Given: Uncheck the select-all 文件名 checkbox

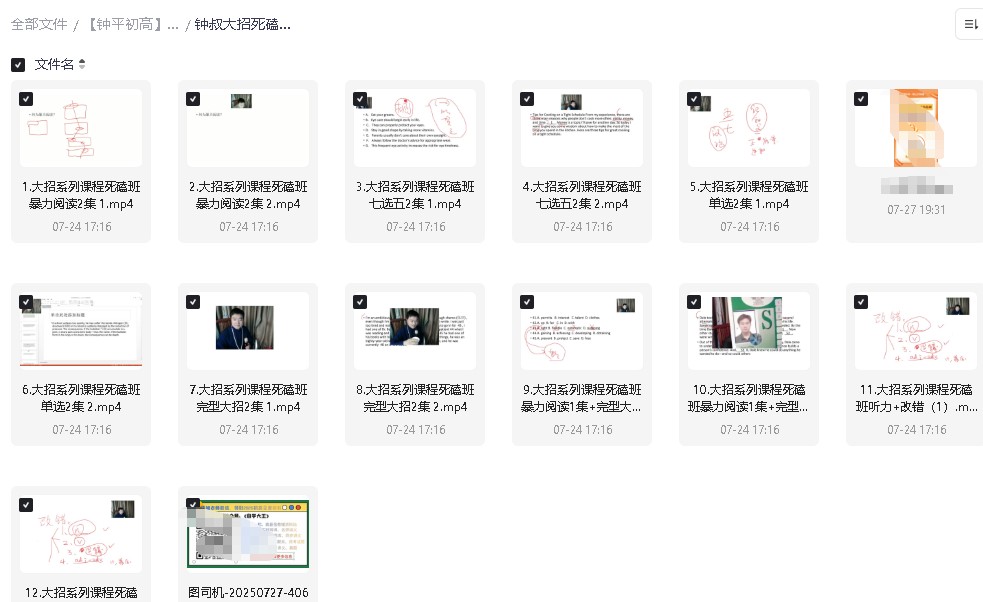Looking at the screenshot, I should 17,63.
